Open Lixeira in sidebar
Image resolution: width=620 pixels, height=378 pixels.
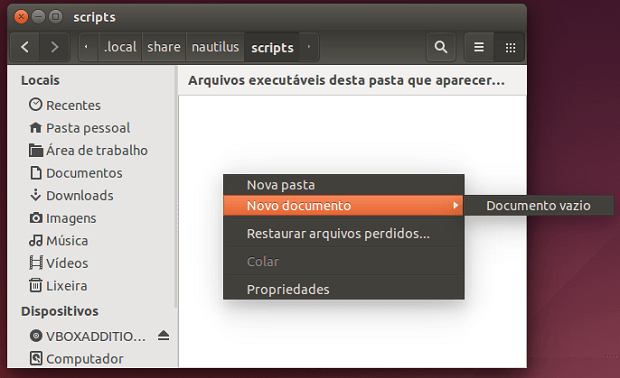click(x=66, y=285)
